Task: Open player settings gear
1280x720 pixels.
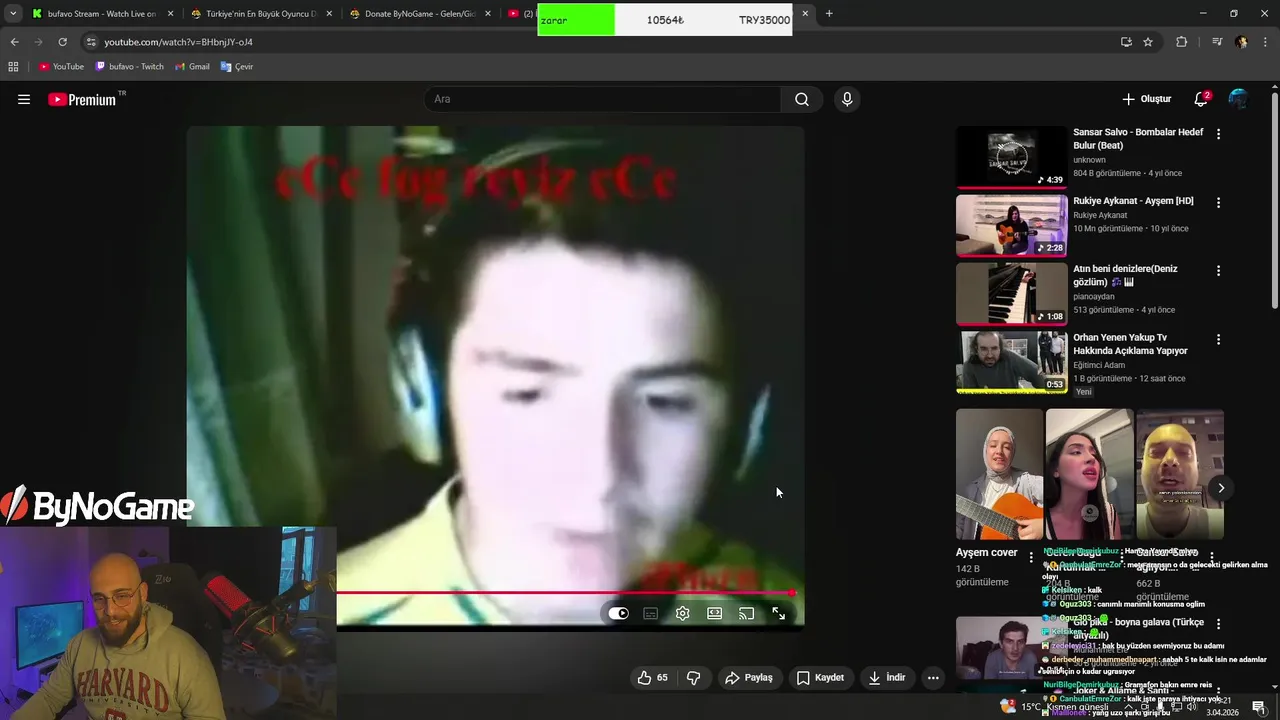Action: click(x=683, y=614)
